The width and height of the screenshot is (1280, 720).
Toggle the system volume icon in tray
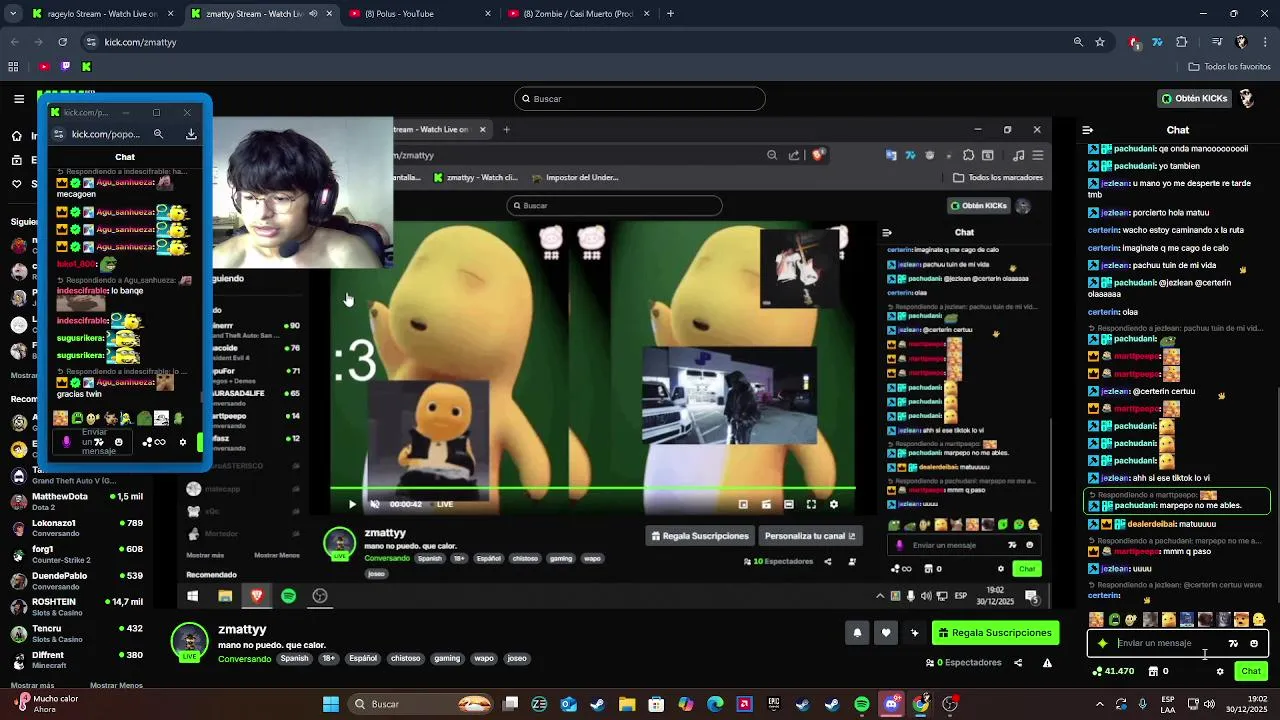[1209, 704]
